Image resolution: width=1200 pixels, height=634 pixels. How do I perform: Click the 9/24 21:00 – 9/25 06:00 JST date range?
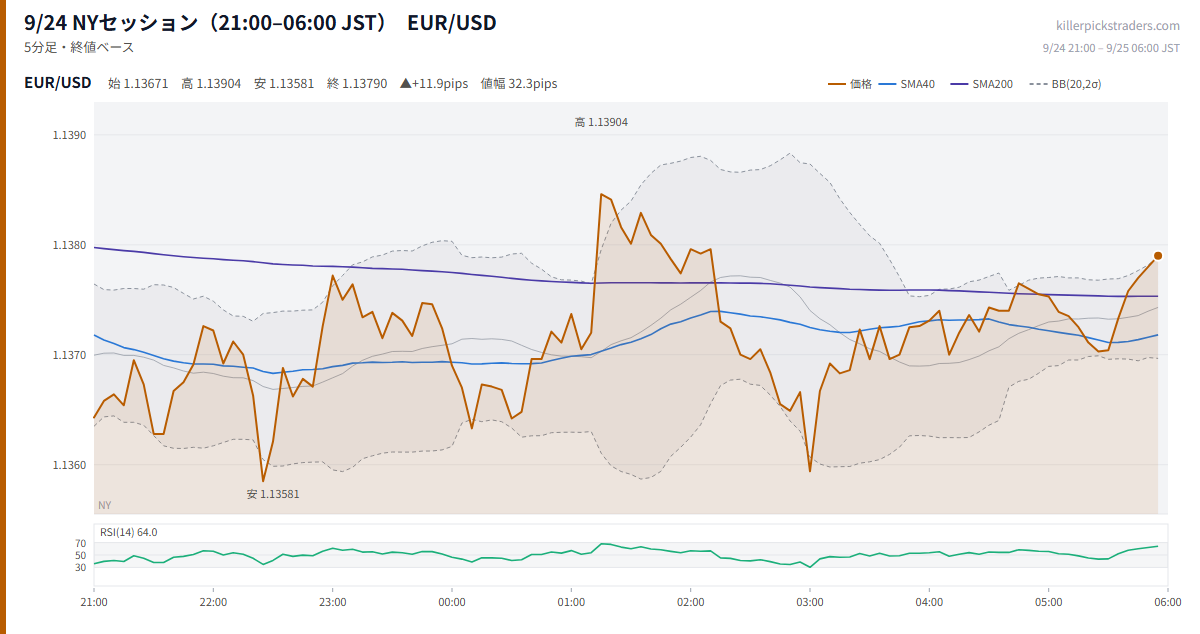coord(1111,47)
